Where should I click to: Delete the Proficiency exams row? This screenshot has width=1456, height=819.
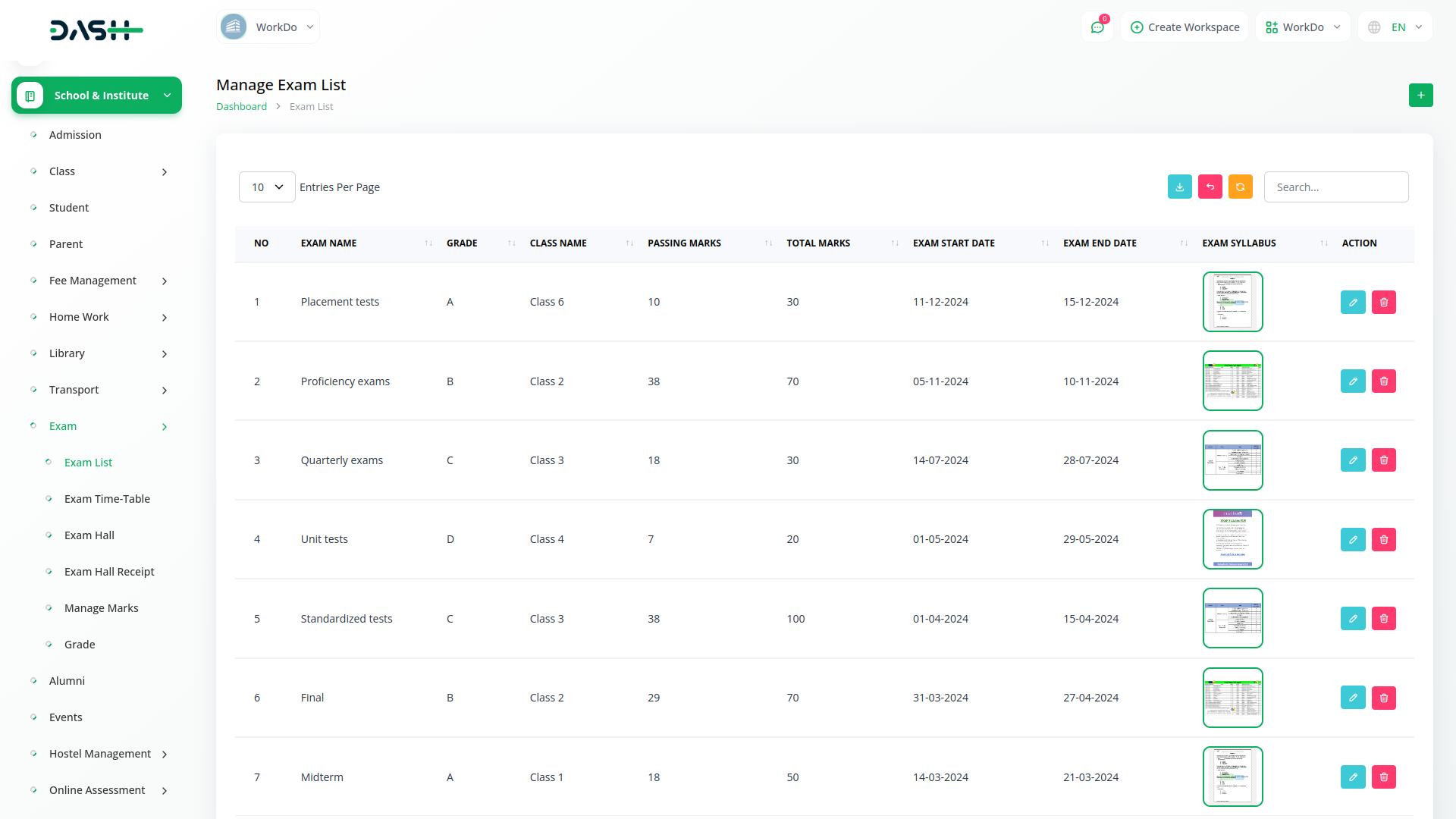coord(1383,381)
